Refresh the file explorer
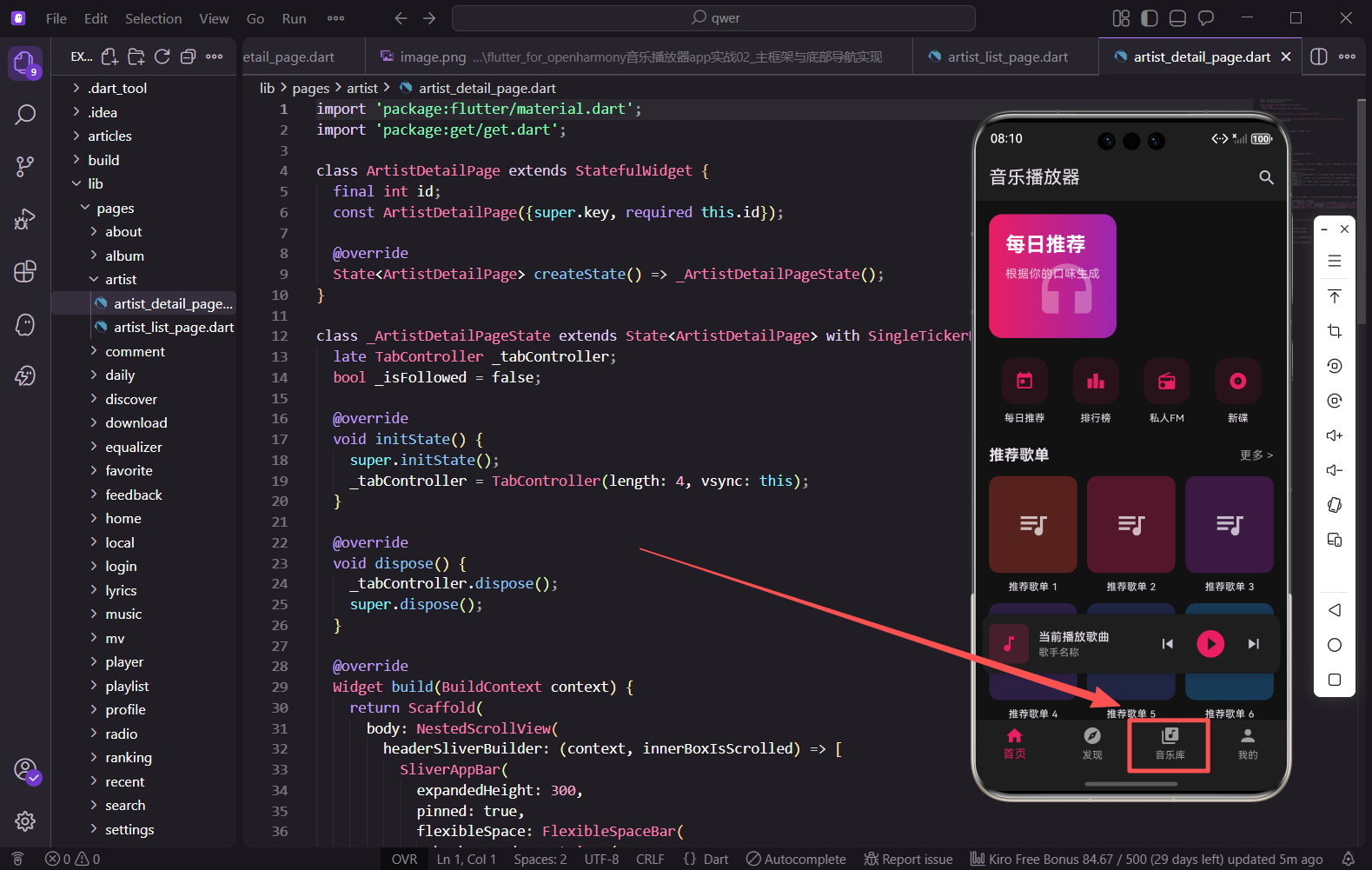 click(x=162, y=56)
